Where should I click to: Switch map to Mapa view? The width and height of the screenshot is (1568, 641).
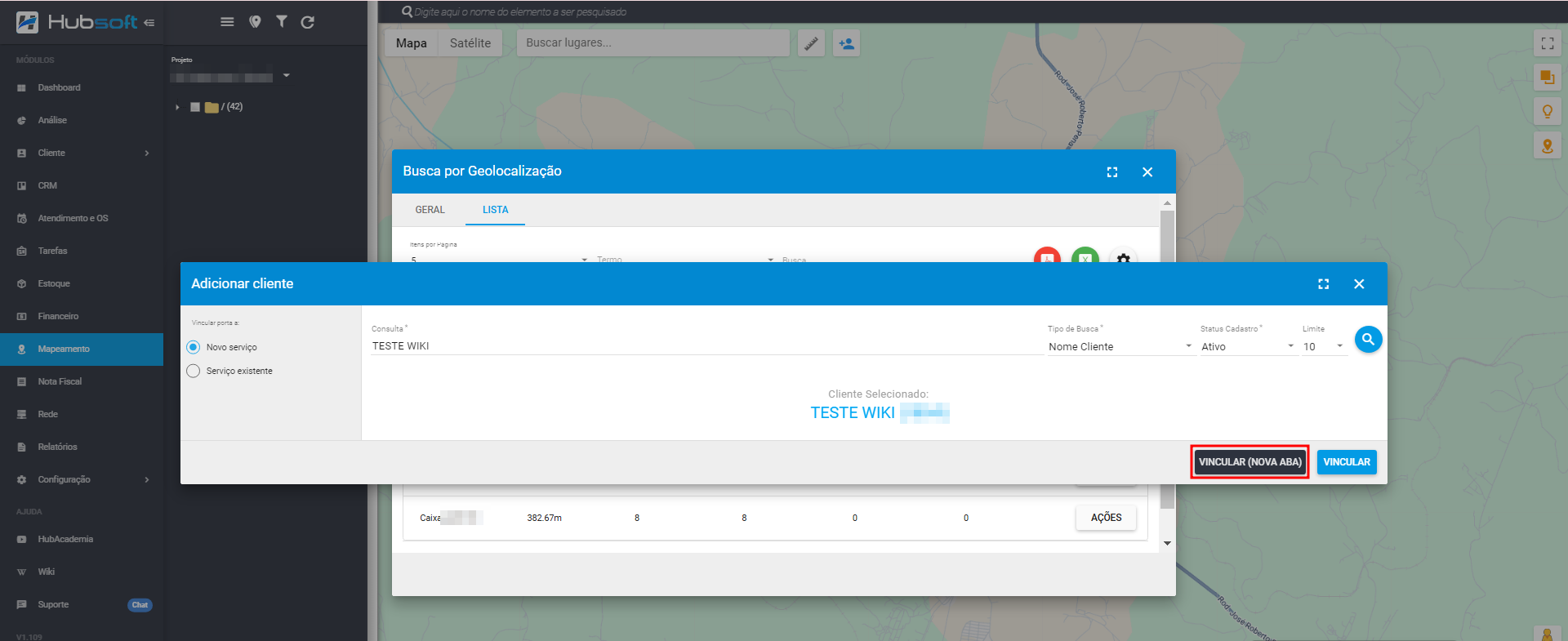(x=412, y=43)
